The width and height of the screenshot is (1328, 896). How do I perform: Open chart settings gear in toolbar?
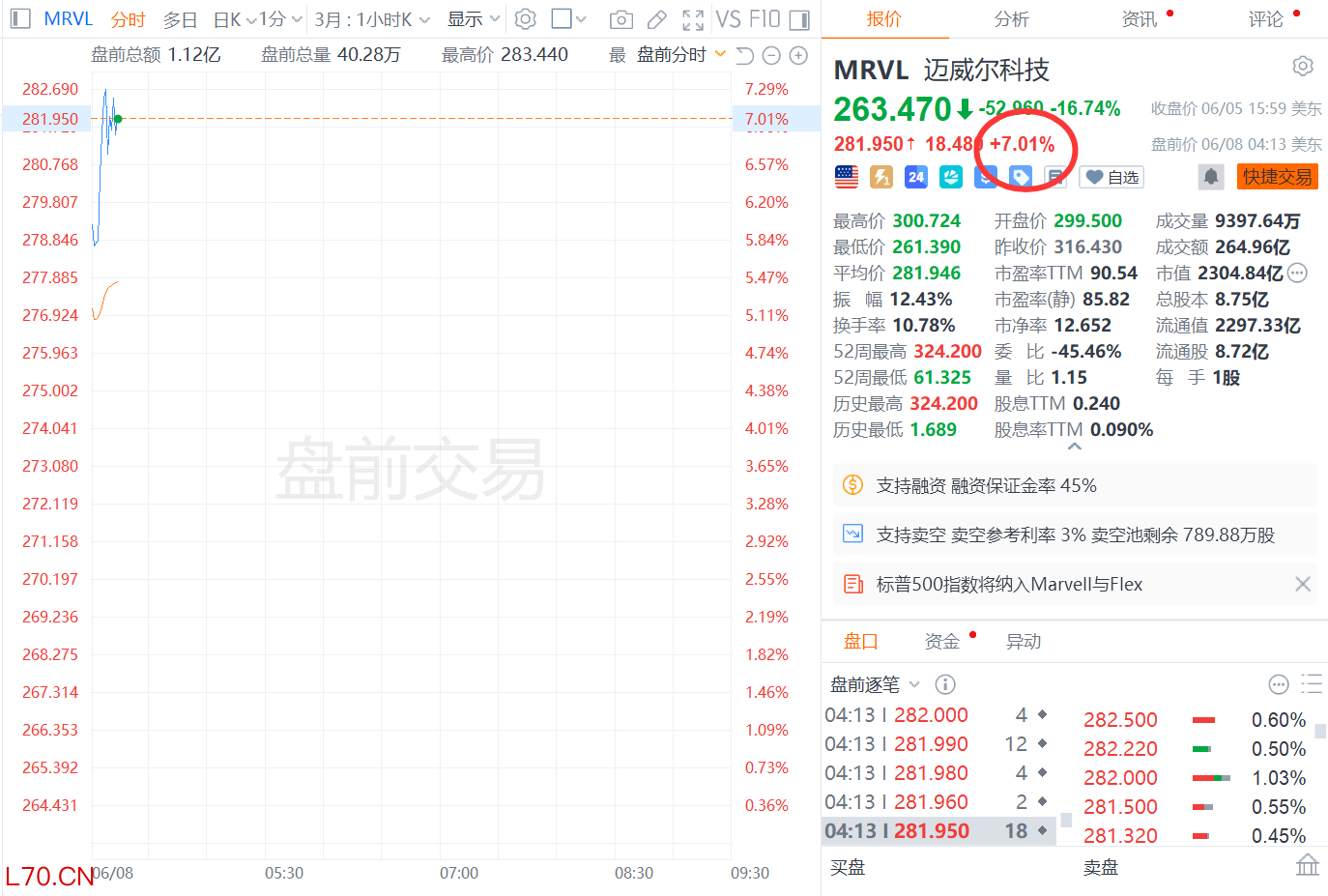(526, 19)
